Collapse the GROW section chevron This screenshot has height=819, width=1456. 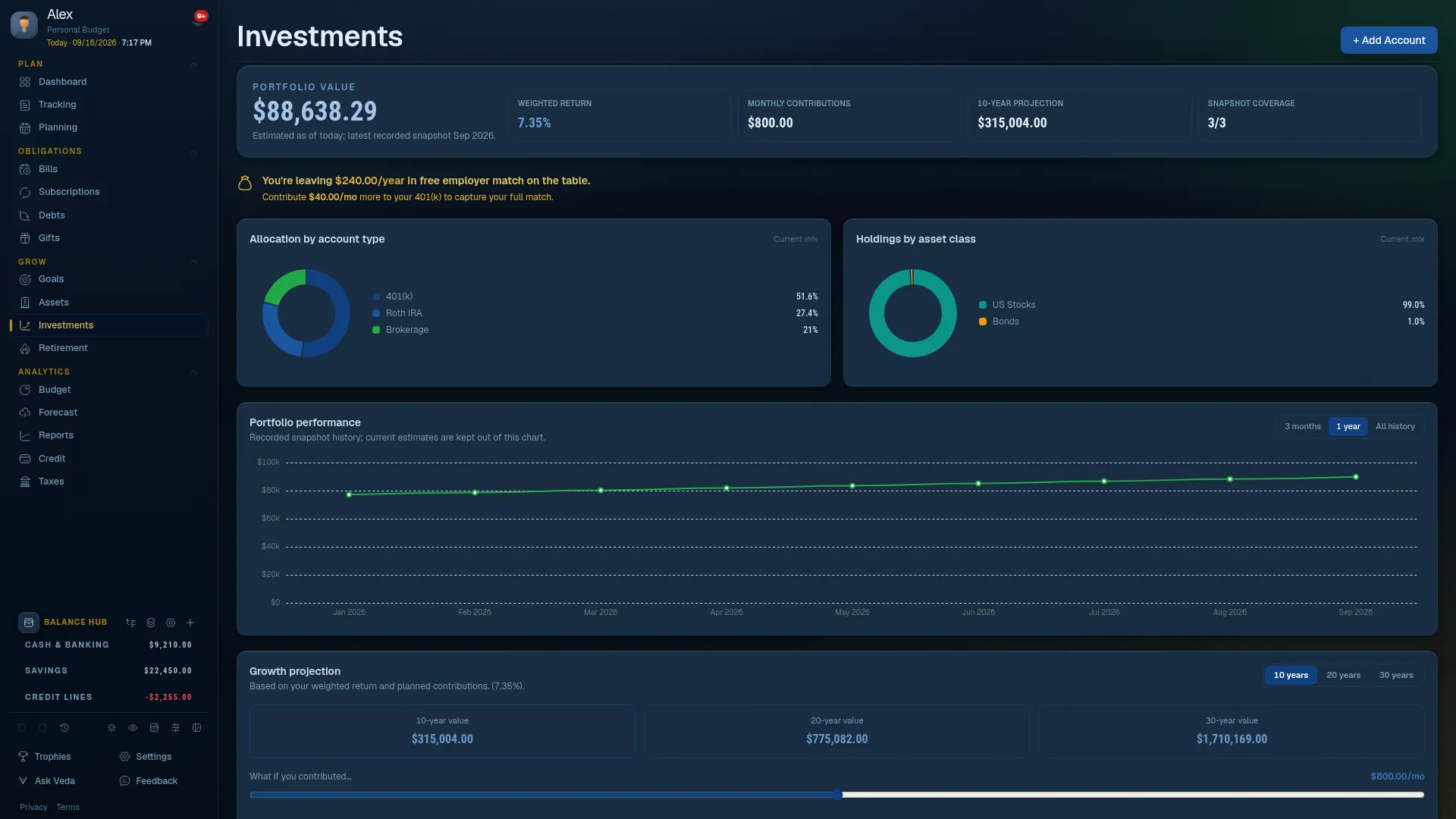coord(193,262)
